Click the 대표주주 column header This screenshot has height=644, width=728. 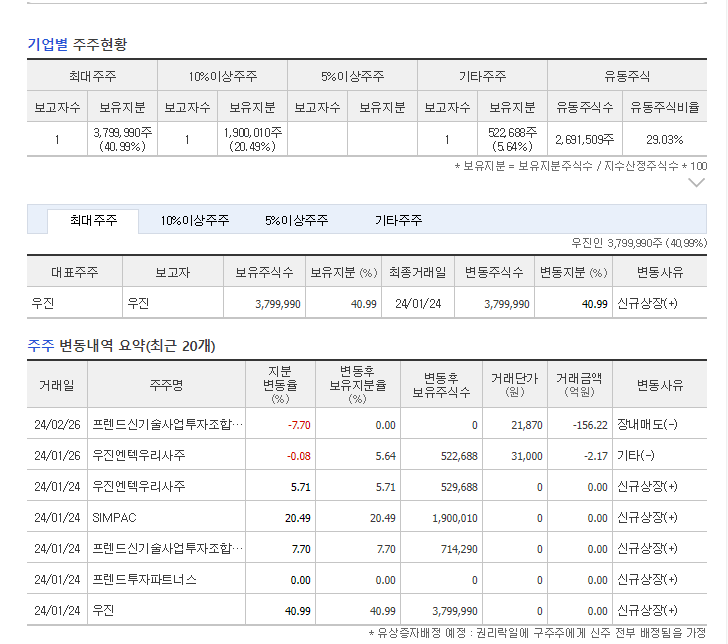(74, 272)
